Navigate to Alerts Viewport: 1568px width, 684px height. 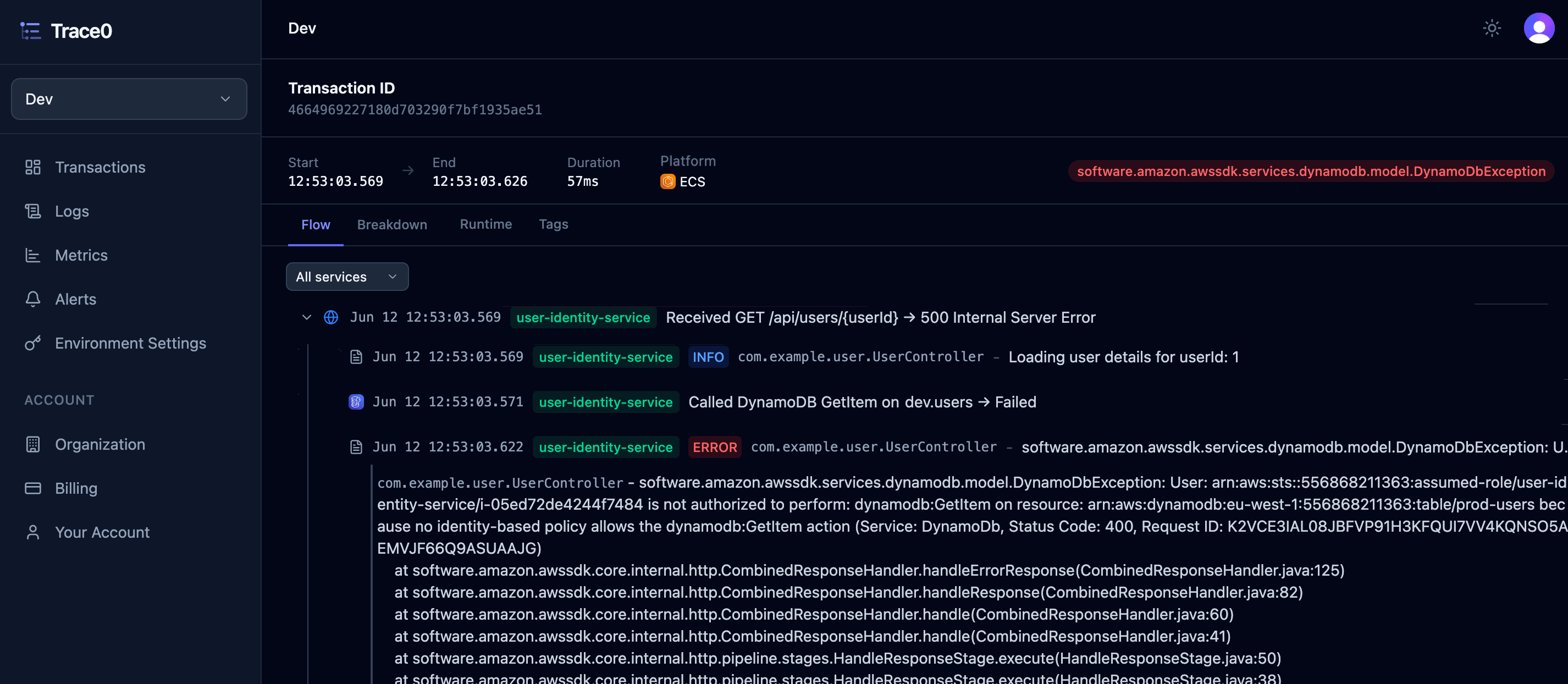(75, 299)
